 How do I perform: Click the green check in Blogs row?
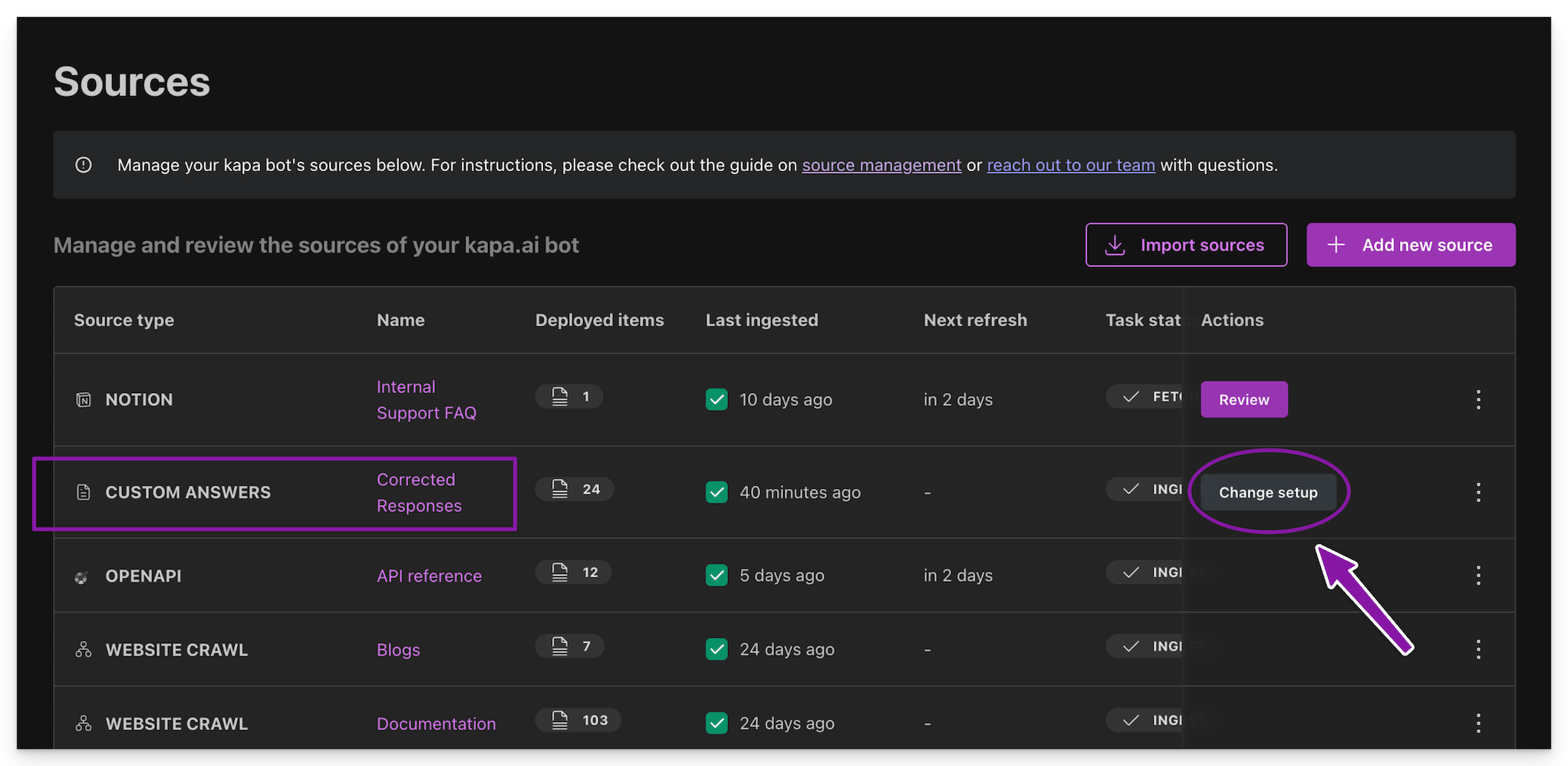[716, 649]
